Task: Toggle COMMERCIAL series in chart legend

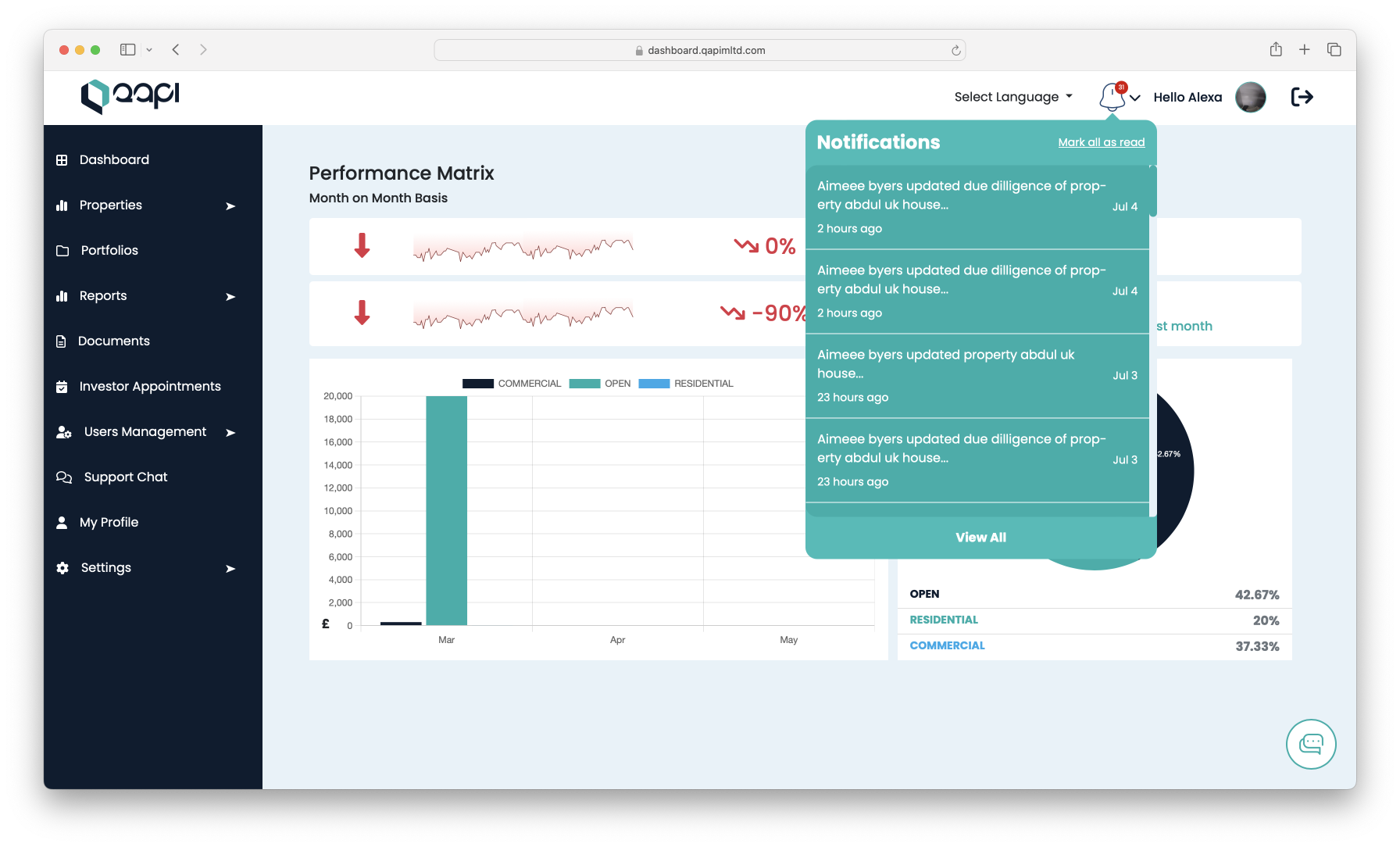Action: 512,384
